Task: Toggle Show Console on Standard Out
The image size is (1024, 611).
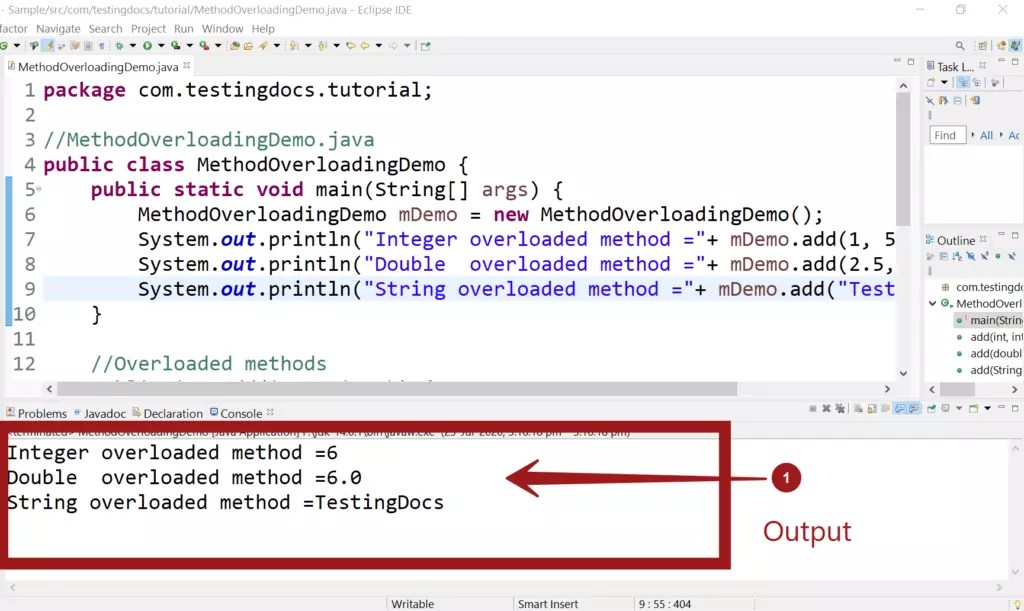Action: [x=900, y=409]
